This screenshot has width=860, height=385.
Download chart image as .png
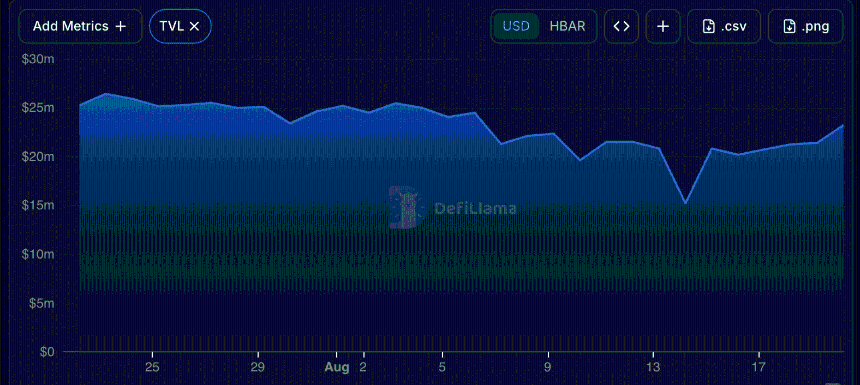[805, 26]
